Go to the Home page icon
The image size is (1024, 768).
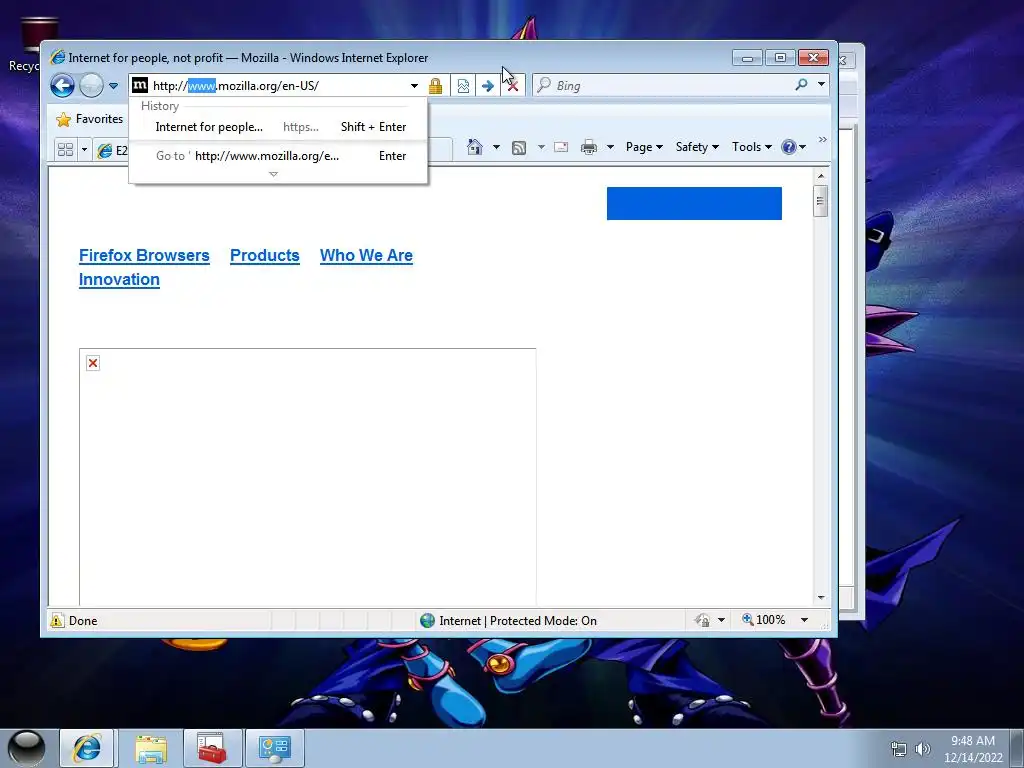pos(475,147)
